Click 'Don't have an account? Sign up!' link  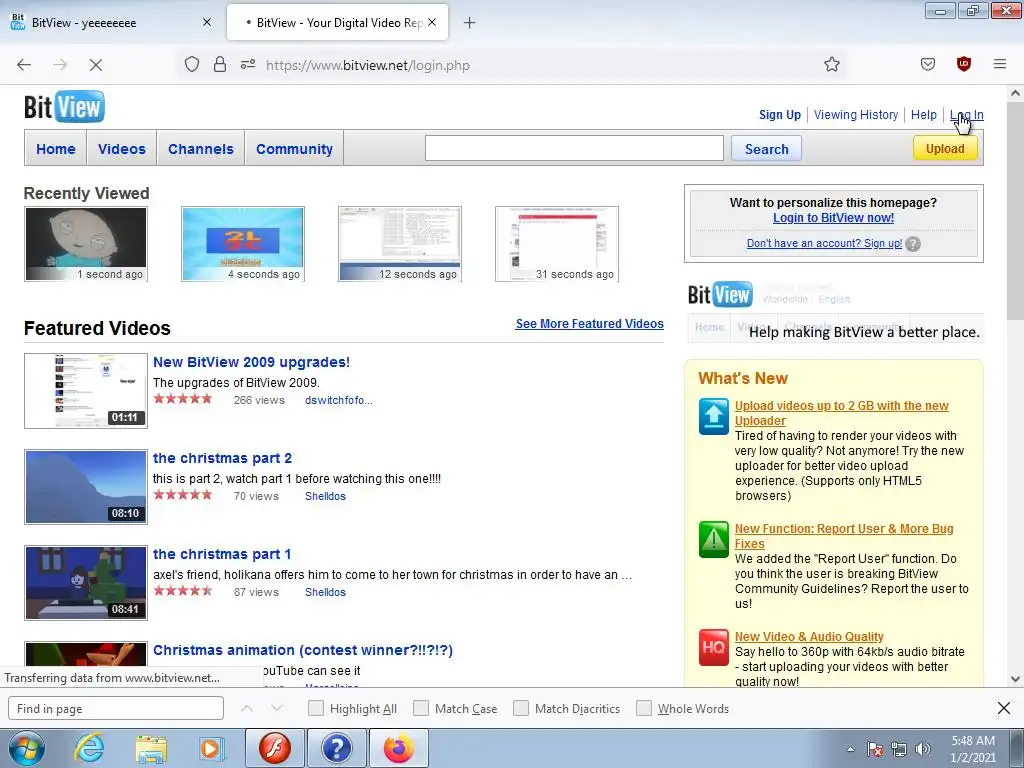(824, 244)
